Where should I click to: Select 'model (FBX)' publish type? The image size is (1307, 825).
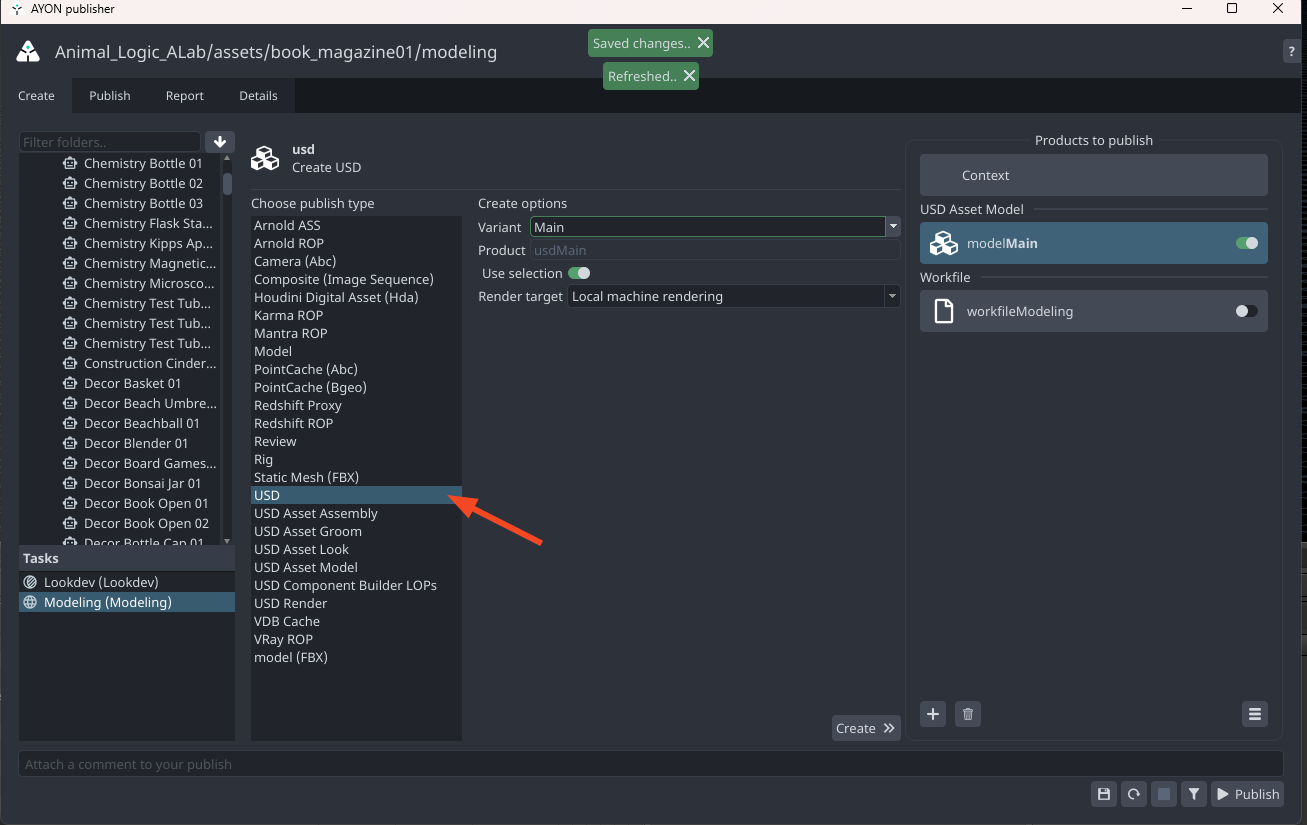[356, 657]
